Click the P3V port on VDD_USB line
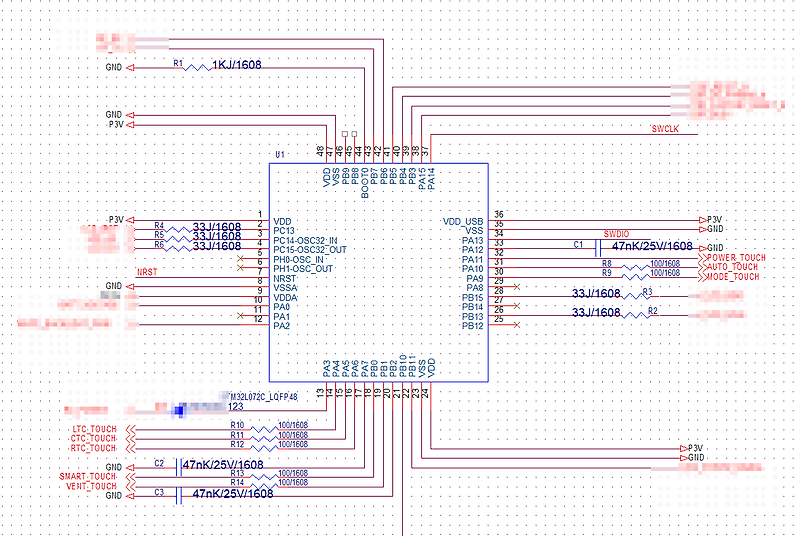This screenshot has height=536, width=800. 711,220
